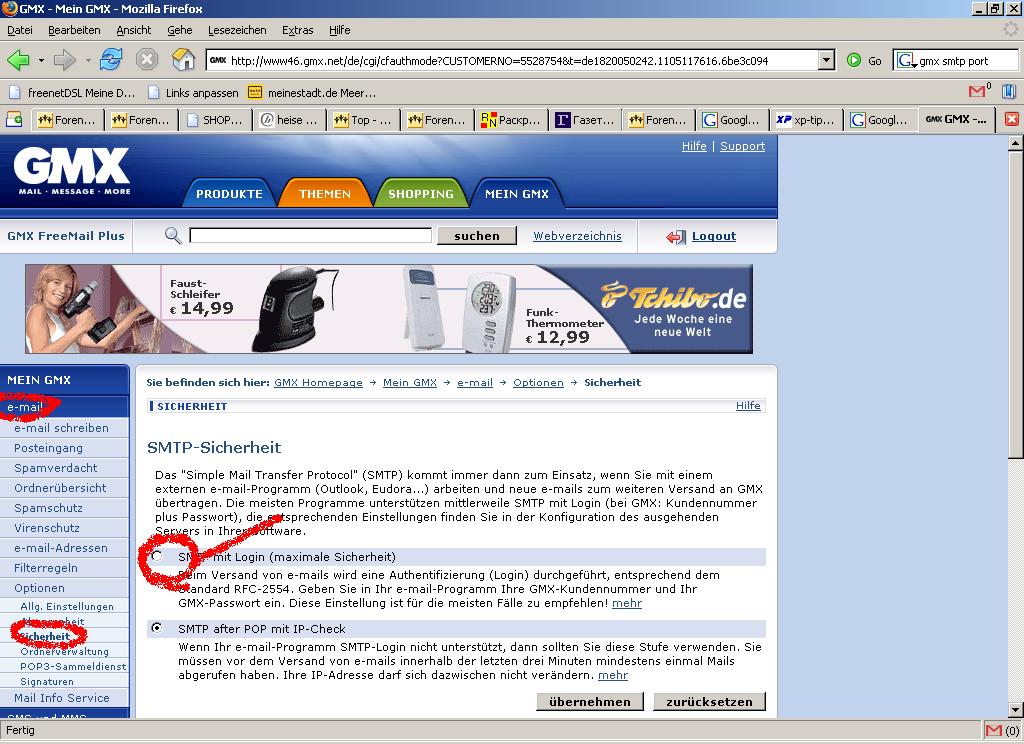Open the Ansicht menu
This screenshot has height=744, width=1024.
pyautogui.click(x=134, y=30)
